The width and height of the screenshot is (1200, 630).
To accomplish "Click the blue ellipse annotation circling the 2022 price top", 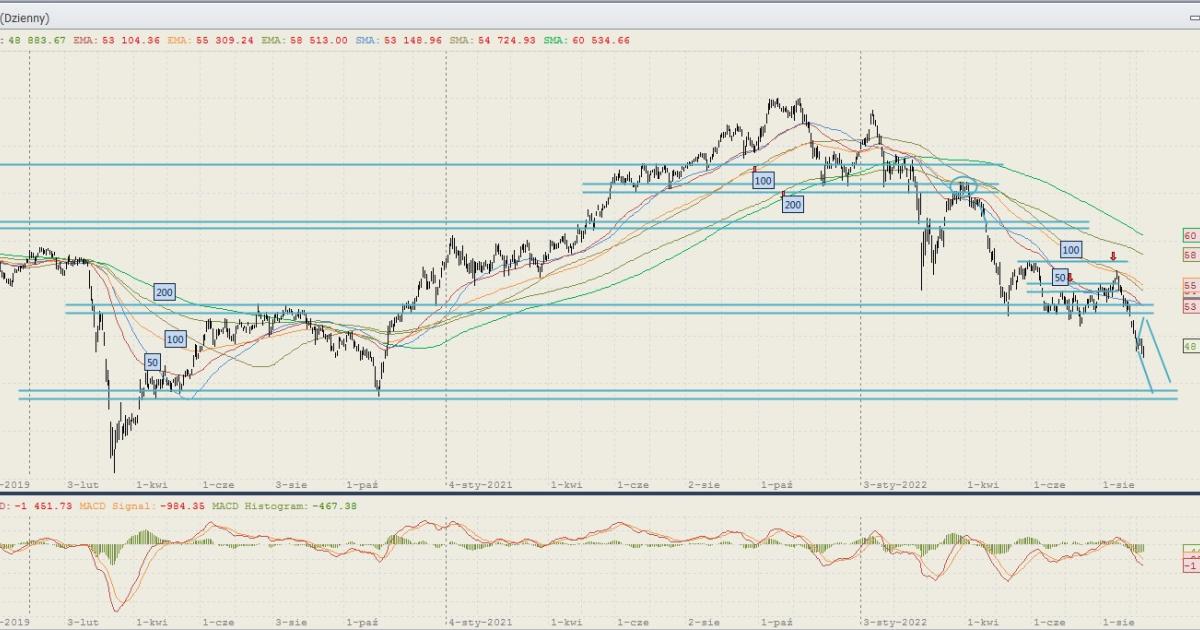I will tap(962, 185).
